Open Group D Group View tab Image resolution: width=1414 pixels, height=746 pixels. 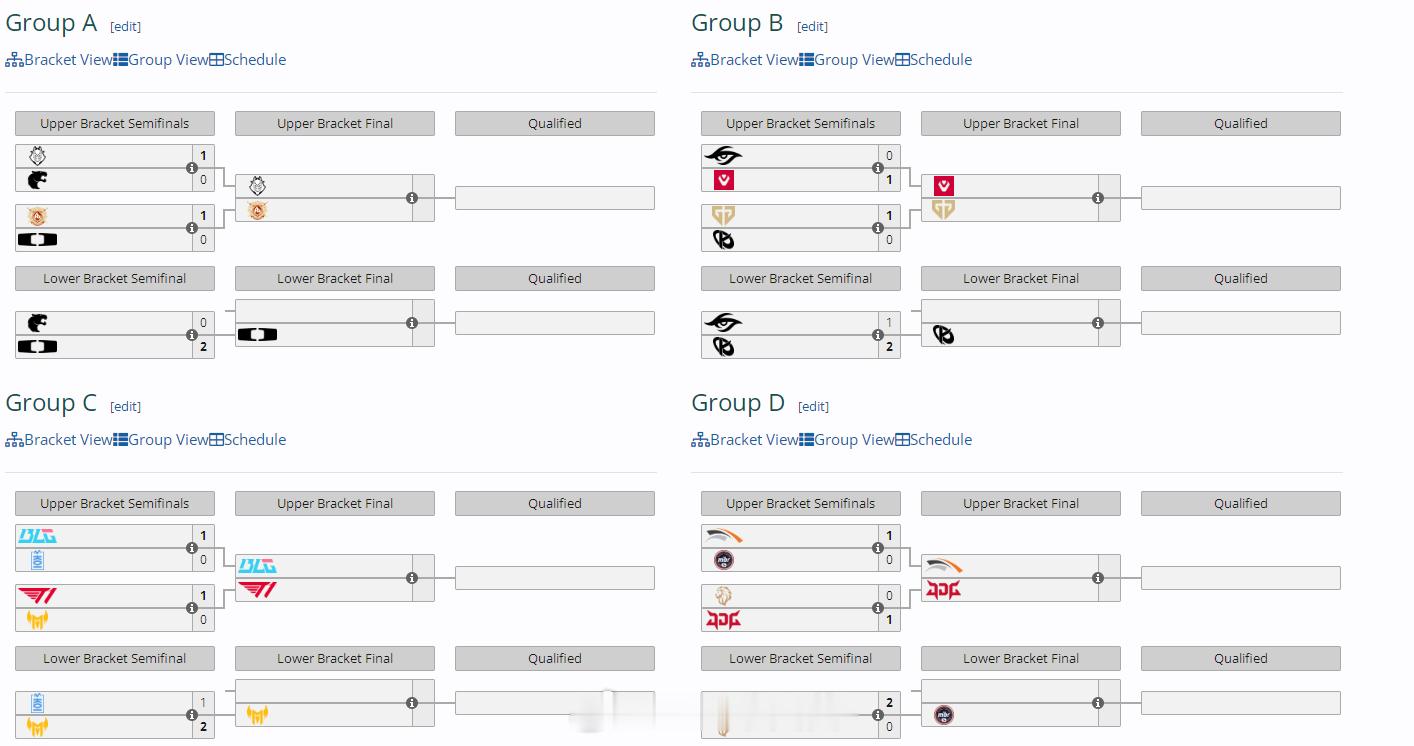pos(846,440)
